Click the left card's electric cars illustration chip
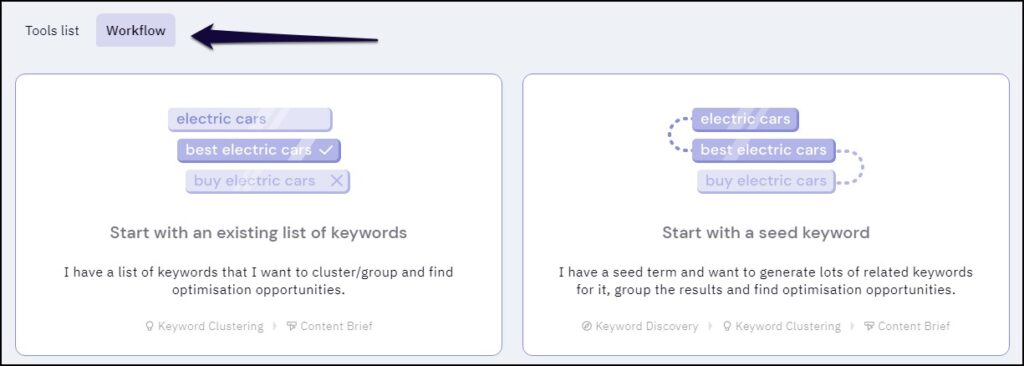This screenshot has height=366, width=1024. (x=250, y=120)
